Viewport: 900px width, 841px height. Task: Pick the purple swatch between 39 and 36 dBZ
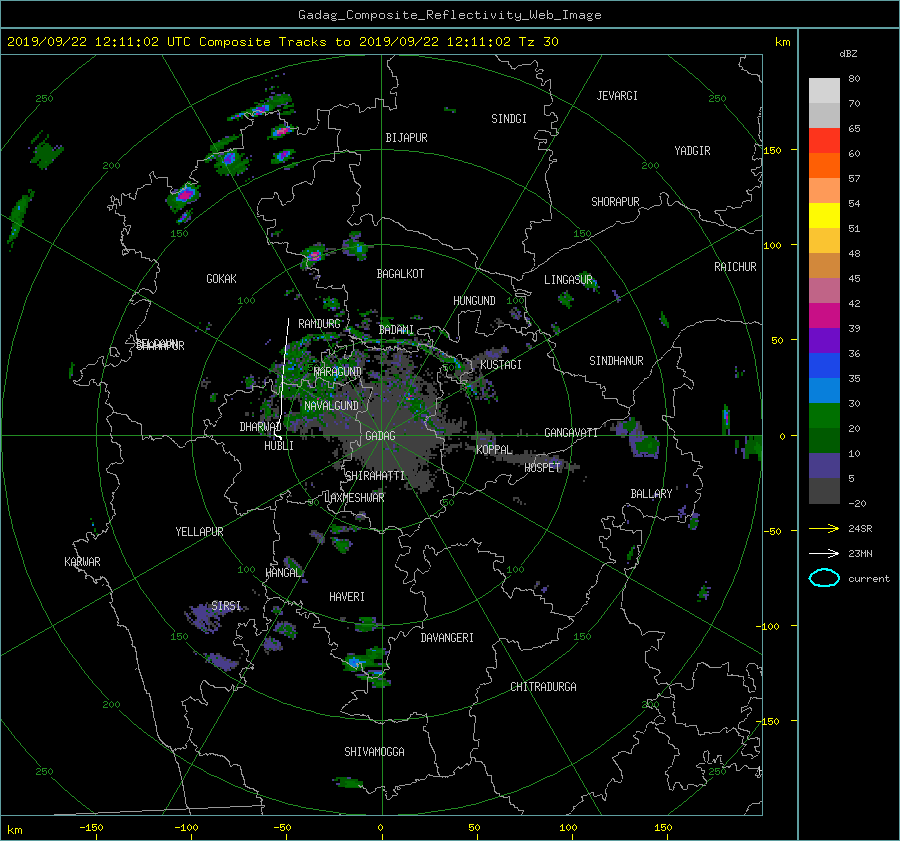tap(824, 341)
